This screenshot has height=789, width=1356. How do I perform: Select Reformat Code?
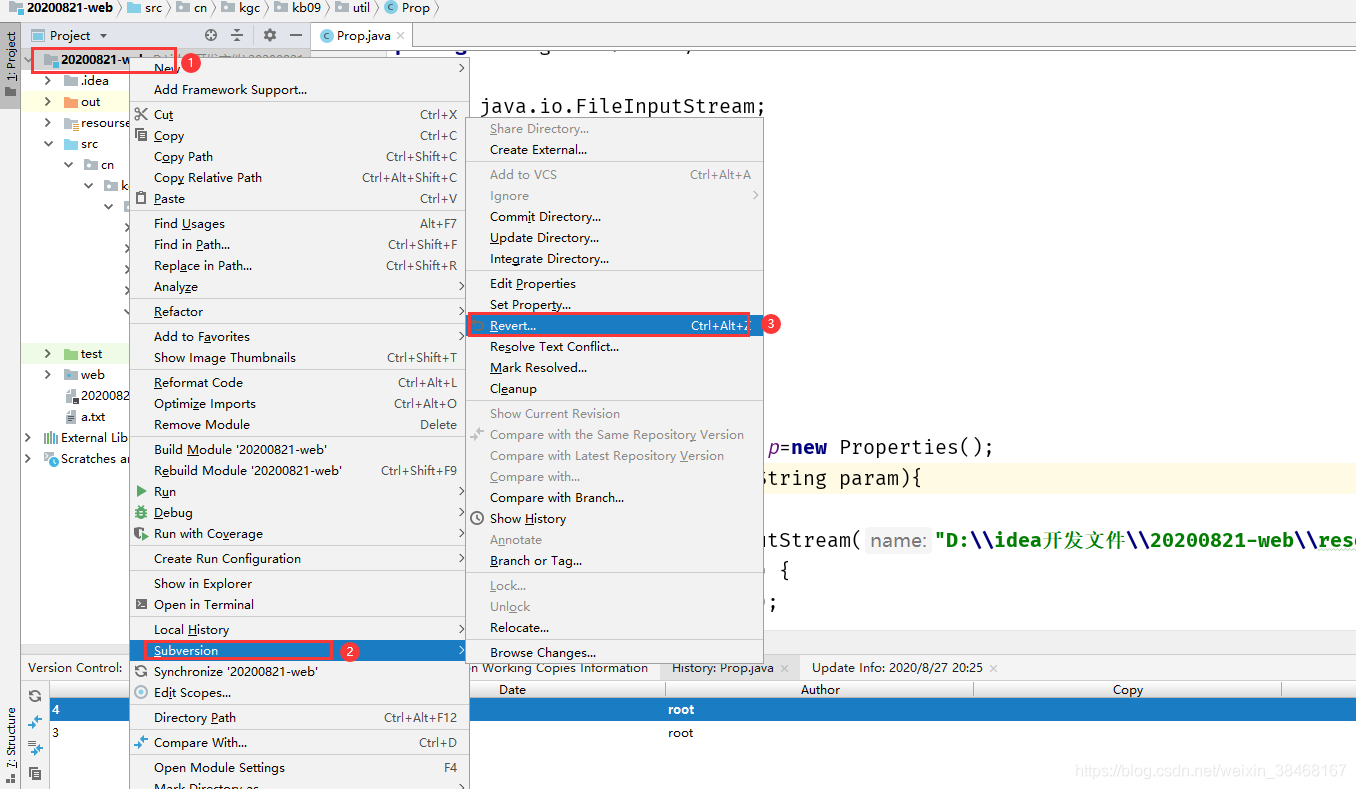click(299, 382)
